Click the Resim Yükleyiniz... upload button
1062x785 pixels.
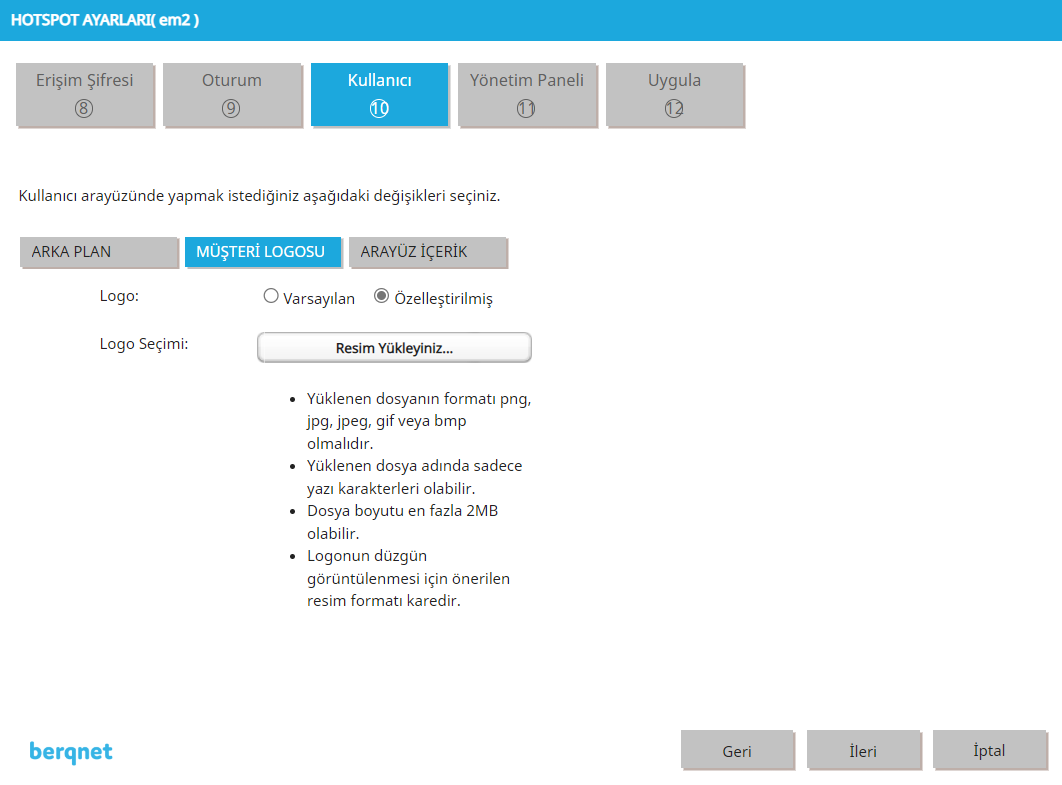pyautogui.click(x=394, y=347)
